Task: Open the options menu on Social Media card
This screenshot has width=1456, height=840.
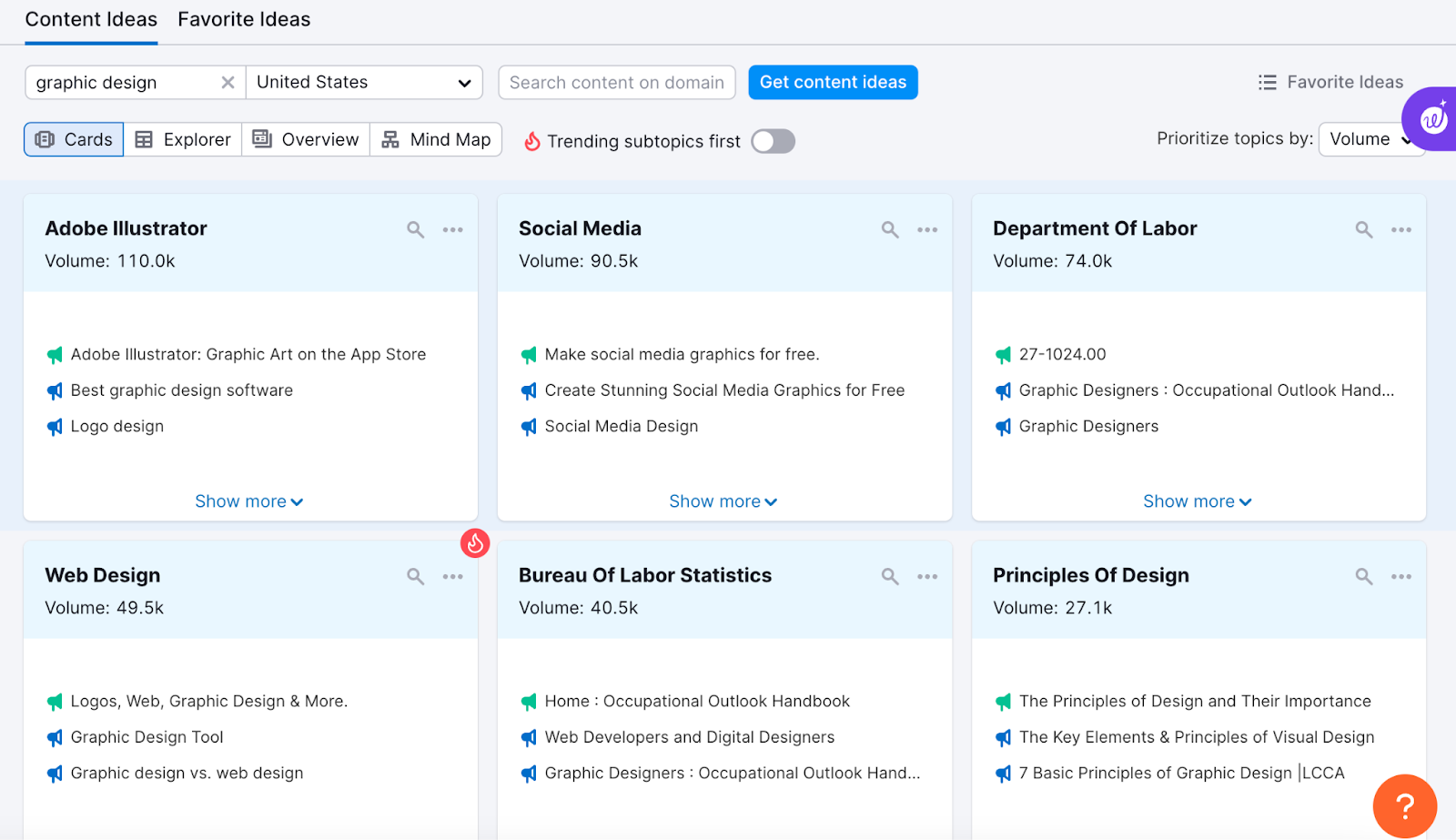Action: (927, 229)
